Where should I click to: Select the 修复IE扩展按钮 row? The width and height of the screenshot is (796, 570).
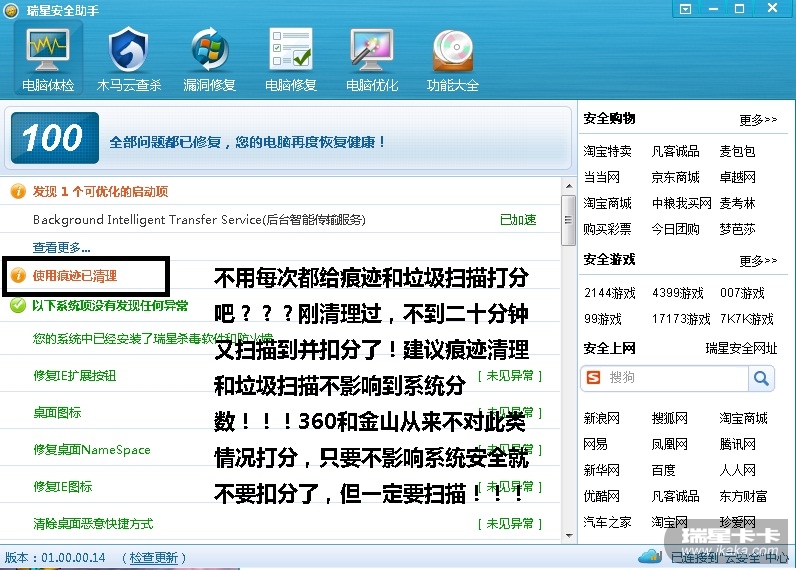pos(280,376)
